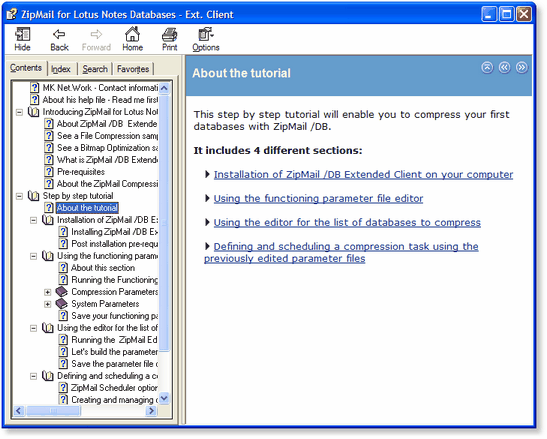Image resolution: width=547 pixels, height=439 pixels.
Task: Open Running the Functioning topic
Action: [x=114, y=280]
